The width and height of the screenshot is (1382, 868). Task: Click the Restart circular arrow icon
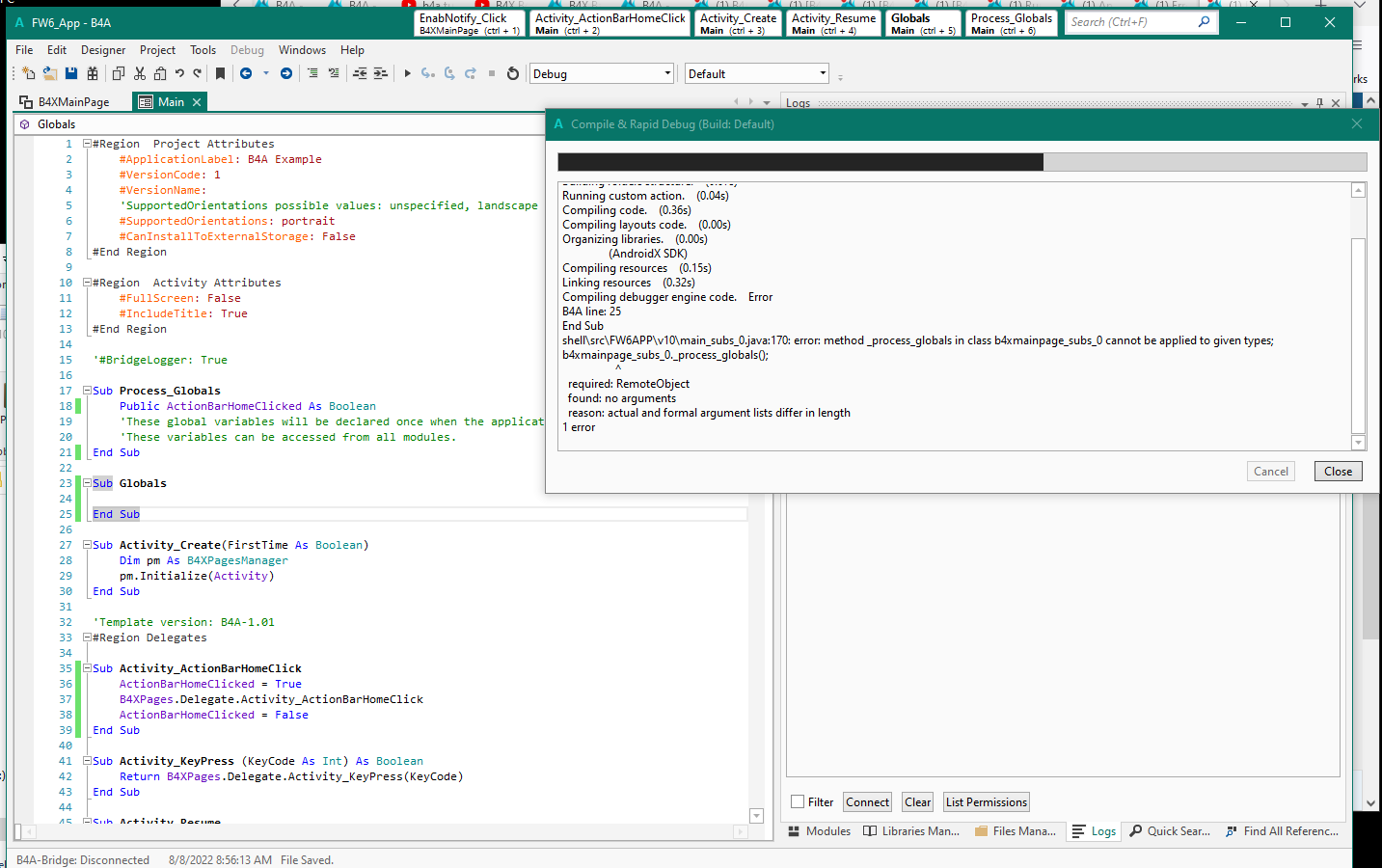pos(513,73)
